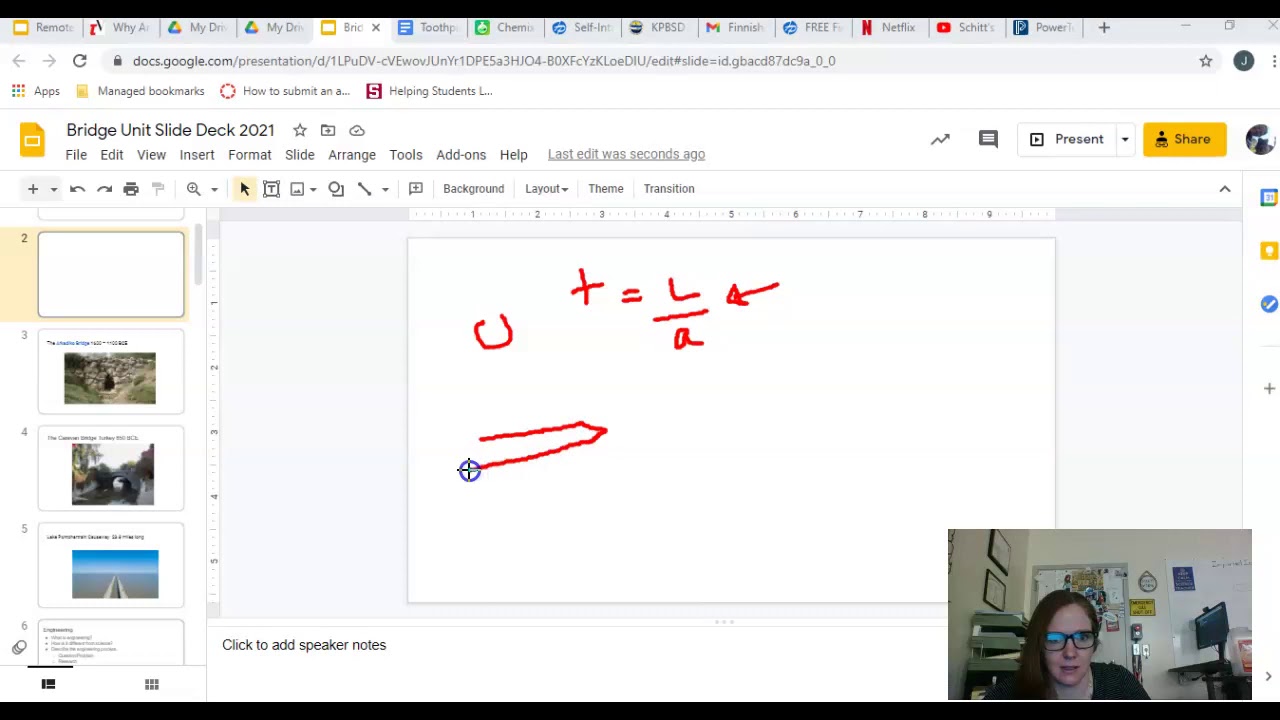Image resolution: width=1280 pixels, height=720 pixels.
Task: Choose the Select arrow cursor tool
Action: [245, 189]
